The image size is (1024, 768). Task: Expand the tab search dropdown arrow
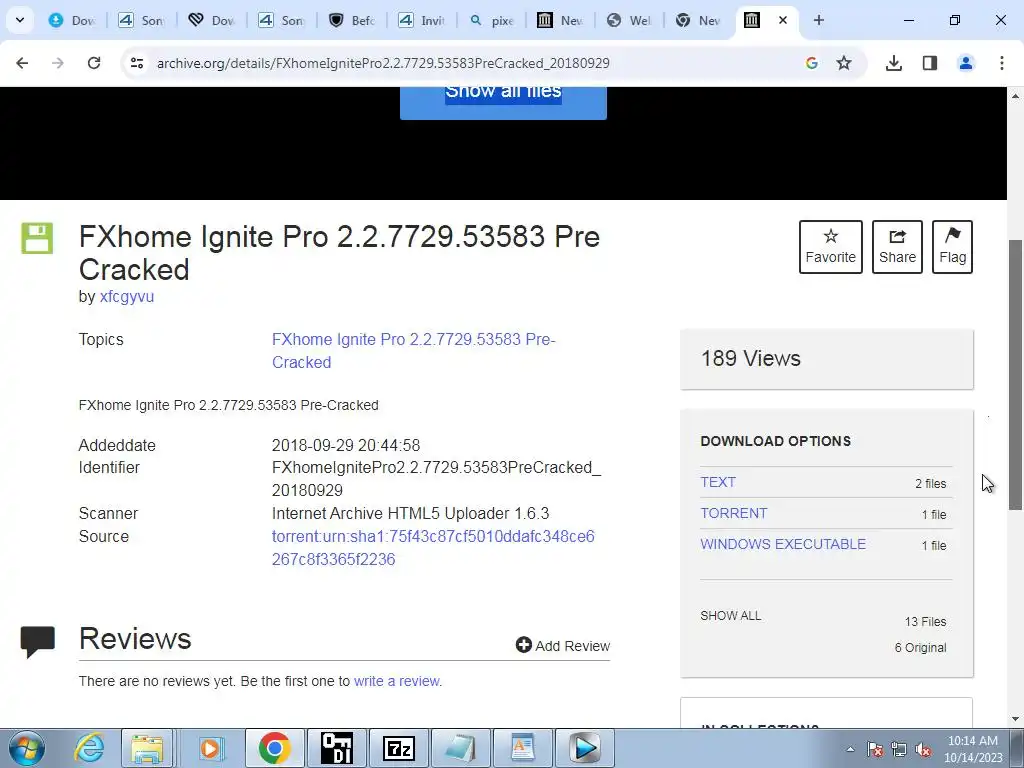[20, 20]
